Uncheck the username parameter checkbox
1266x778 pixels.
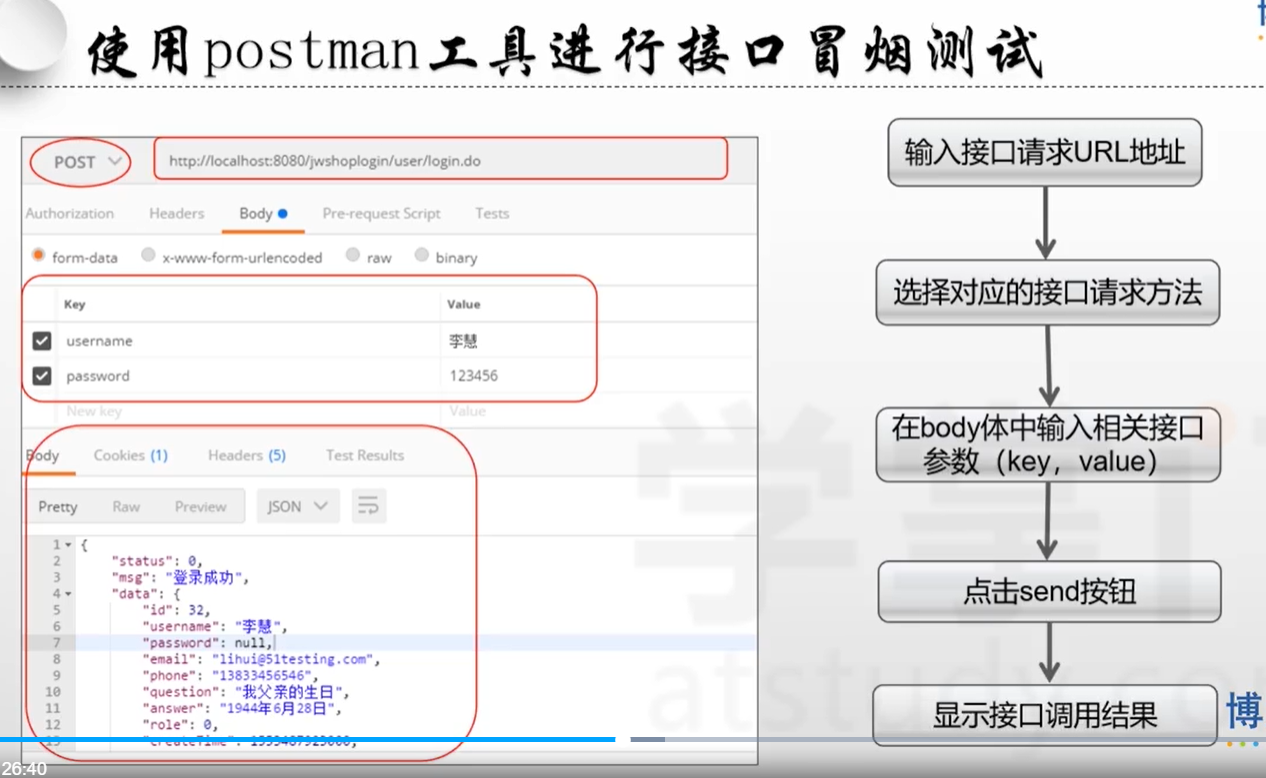point(41,341)
